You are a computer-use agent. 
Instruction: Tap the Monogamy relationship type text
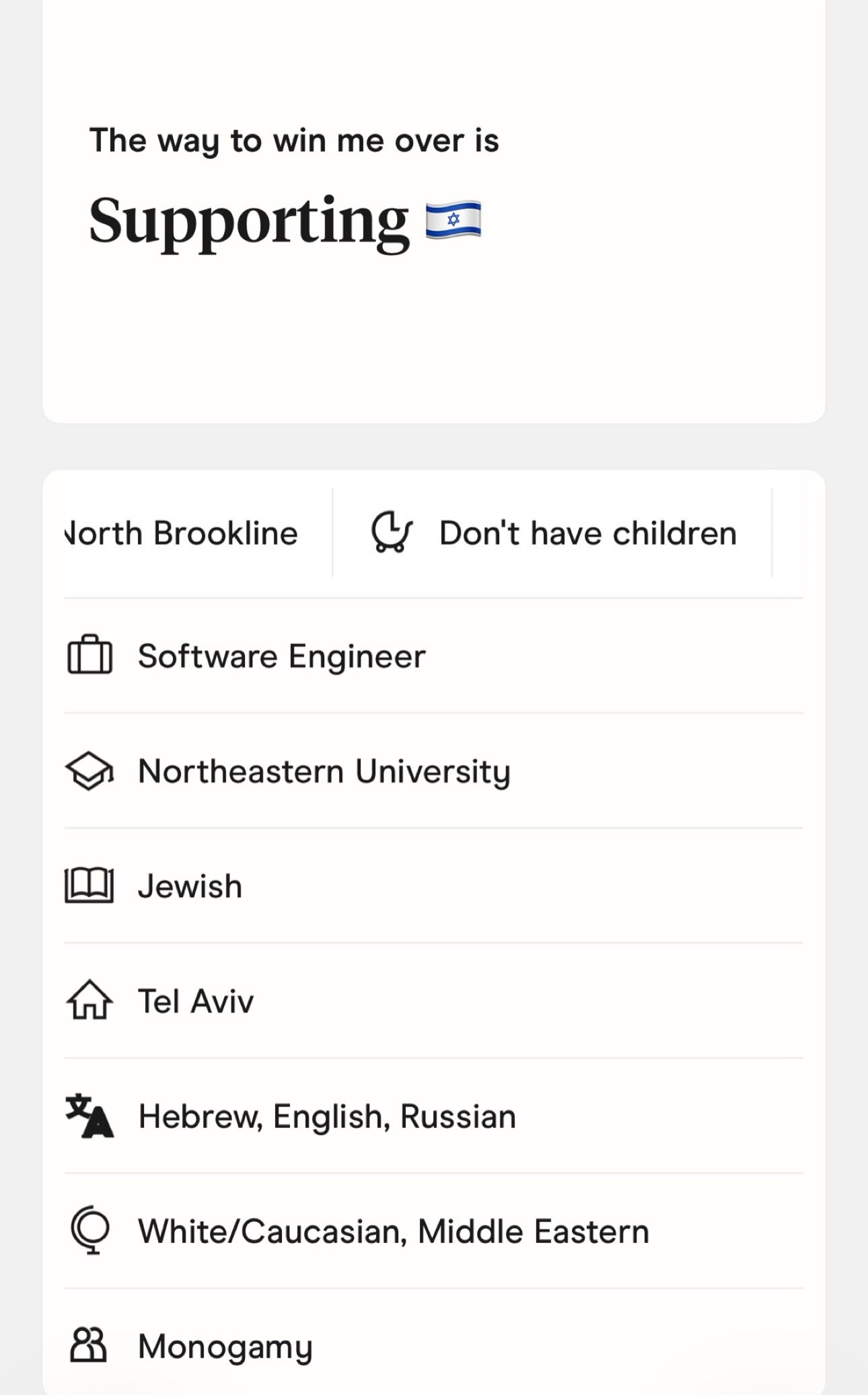coord(225,1347)
